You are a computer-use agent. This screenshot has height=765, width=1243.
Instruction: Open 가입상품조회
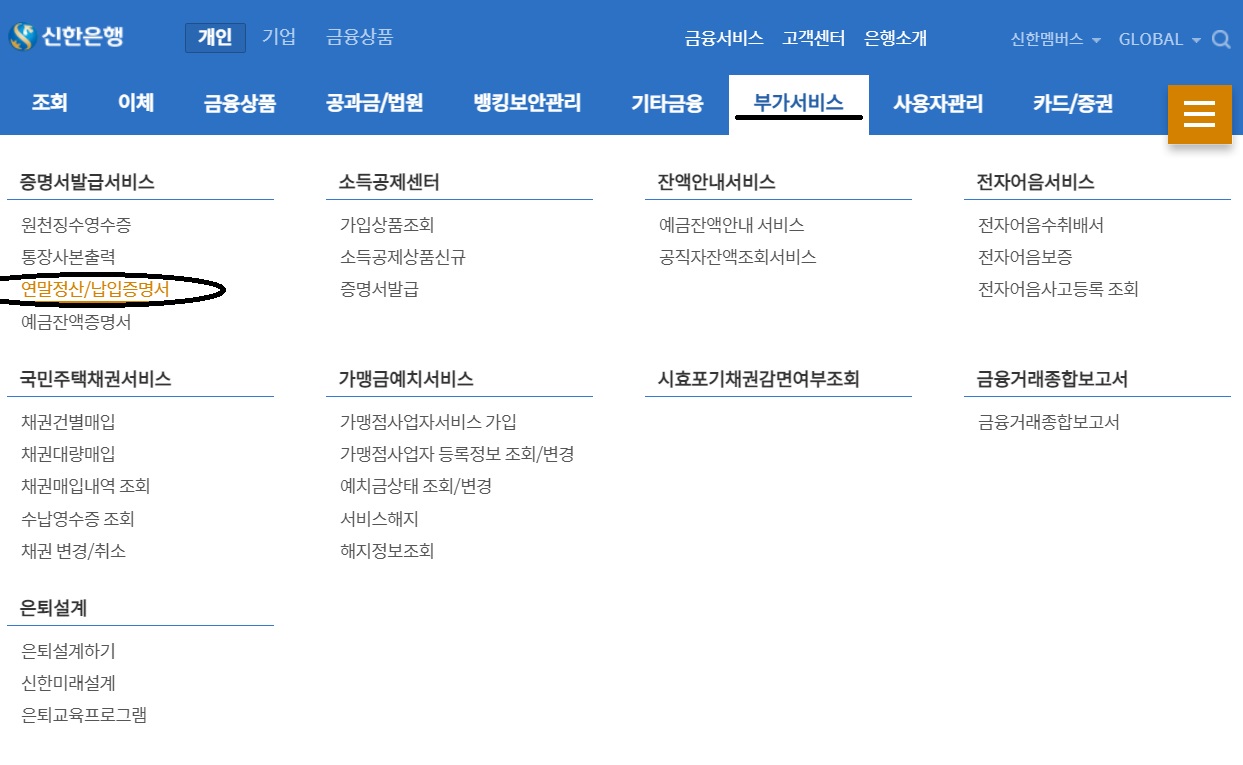pos(387,225)
